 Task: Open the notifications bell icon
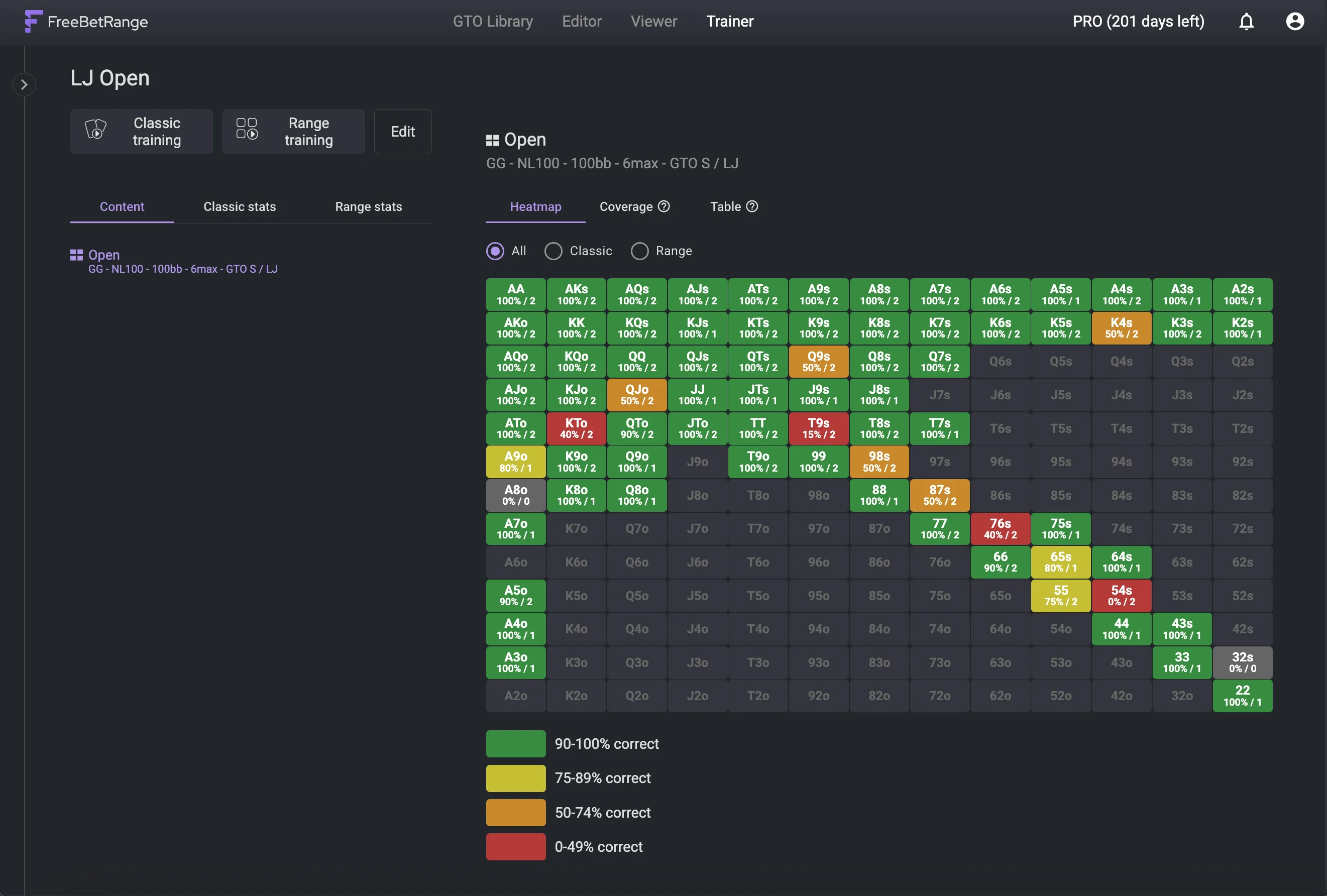(1246, 22)
